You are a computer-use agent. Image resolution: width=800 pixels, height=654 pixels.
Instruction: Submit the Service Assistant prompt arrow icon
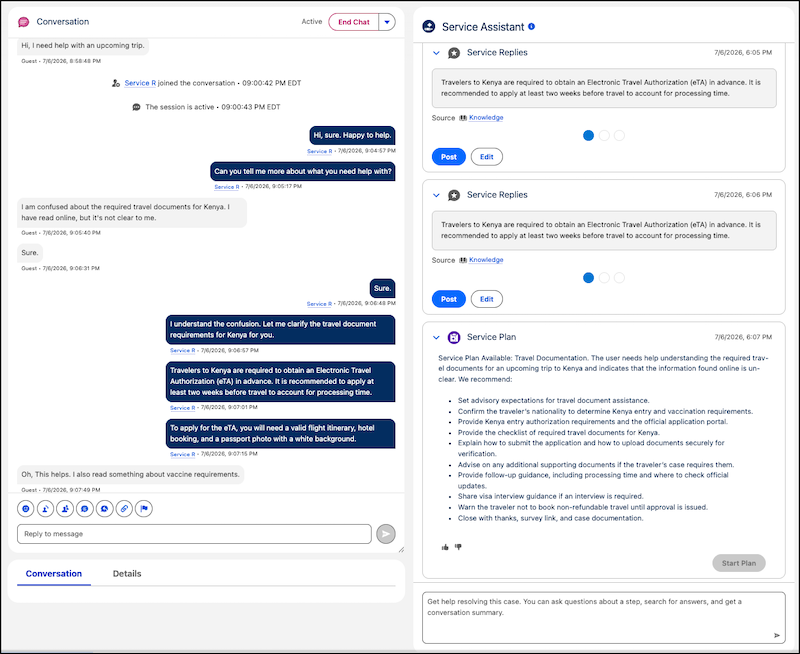(x=777, y=635)
